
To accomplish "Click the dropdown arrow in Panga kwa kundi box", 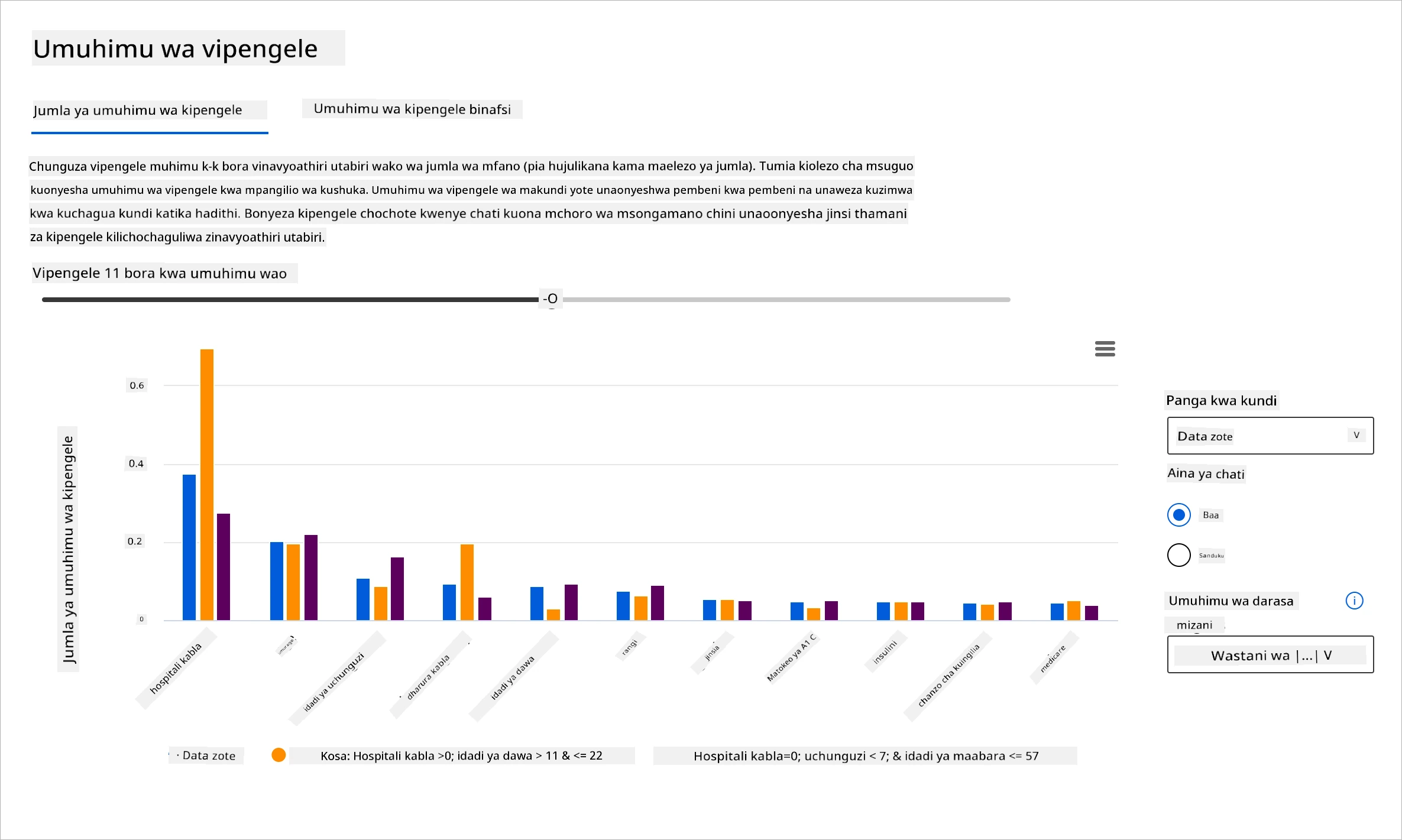I will click(x=1356, y=435).
